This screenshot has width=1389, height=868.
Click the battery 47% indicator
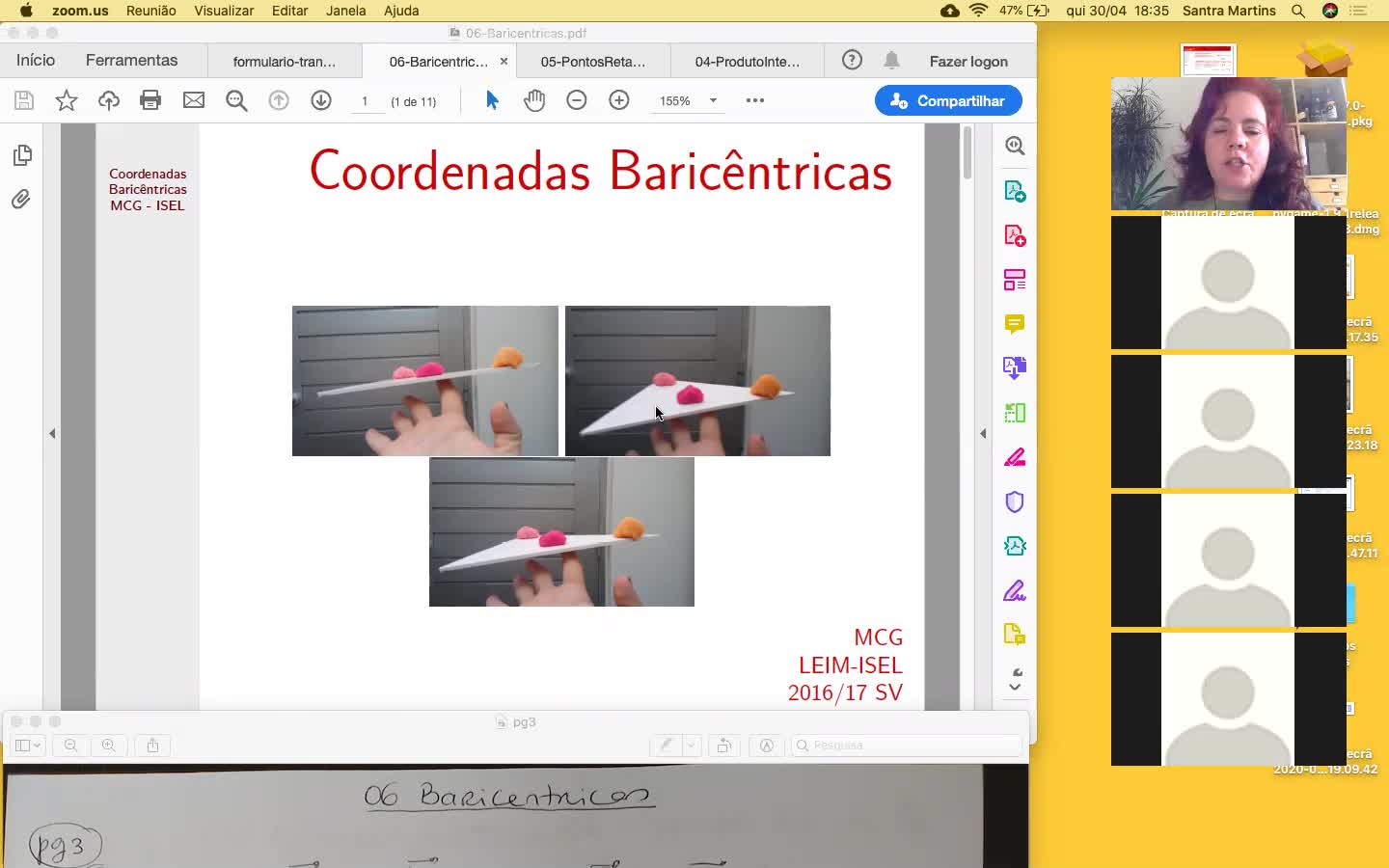pos(1024,11)
